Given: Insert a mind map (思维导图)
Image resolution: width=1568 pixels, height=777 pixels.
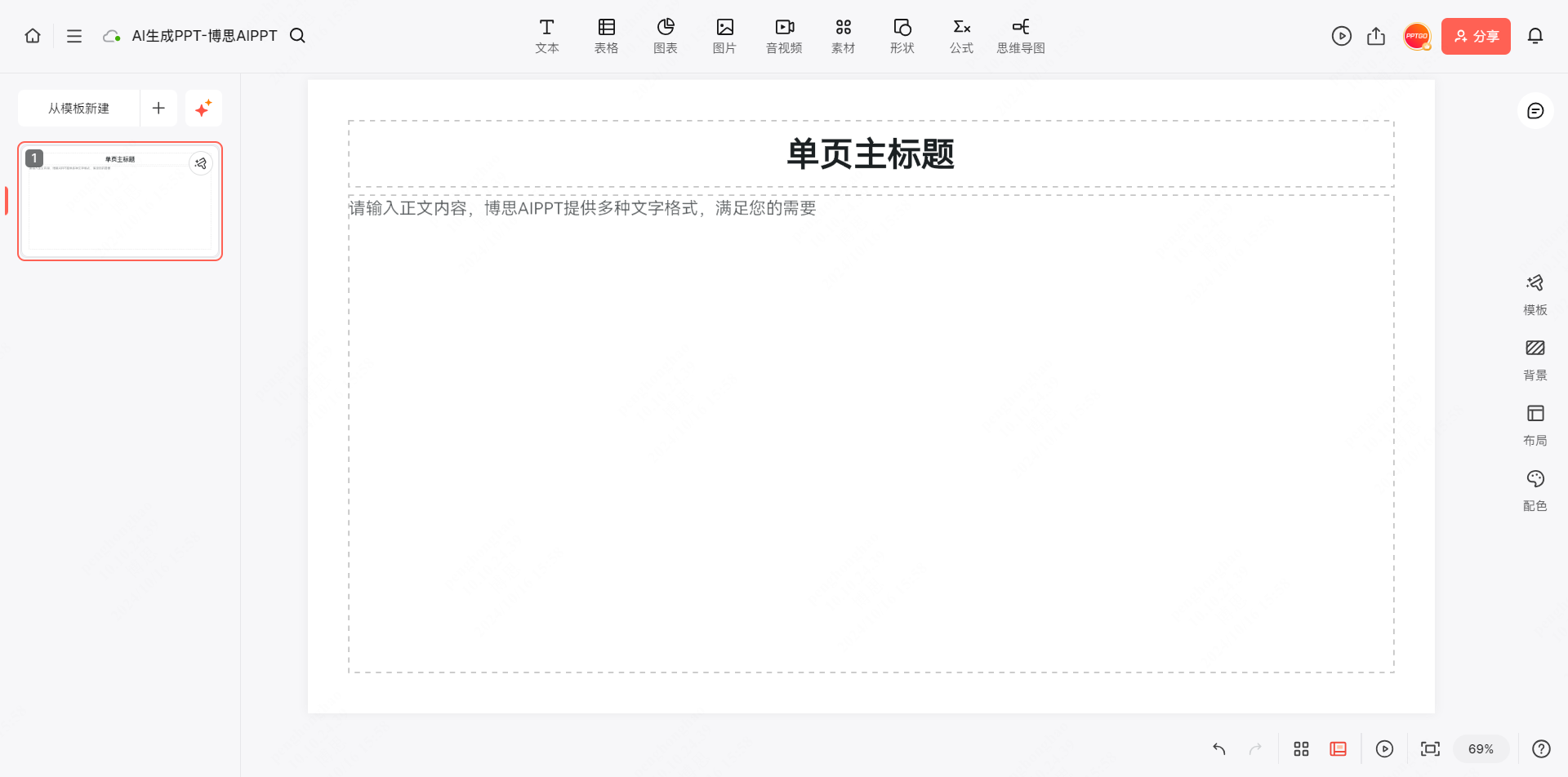Looking at the screenshot, I should coord(1021,37).
